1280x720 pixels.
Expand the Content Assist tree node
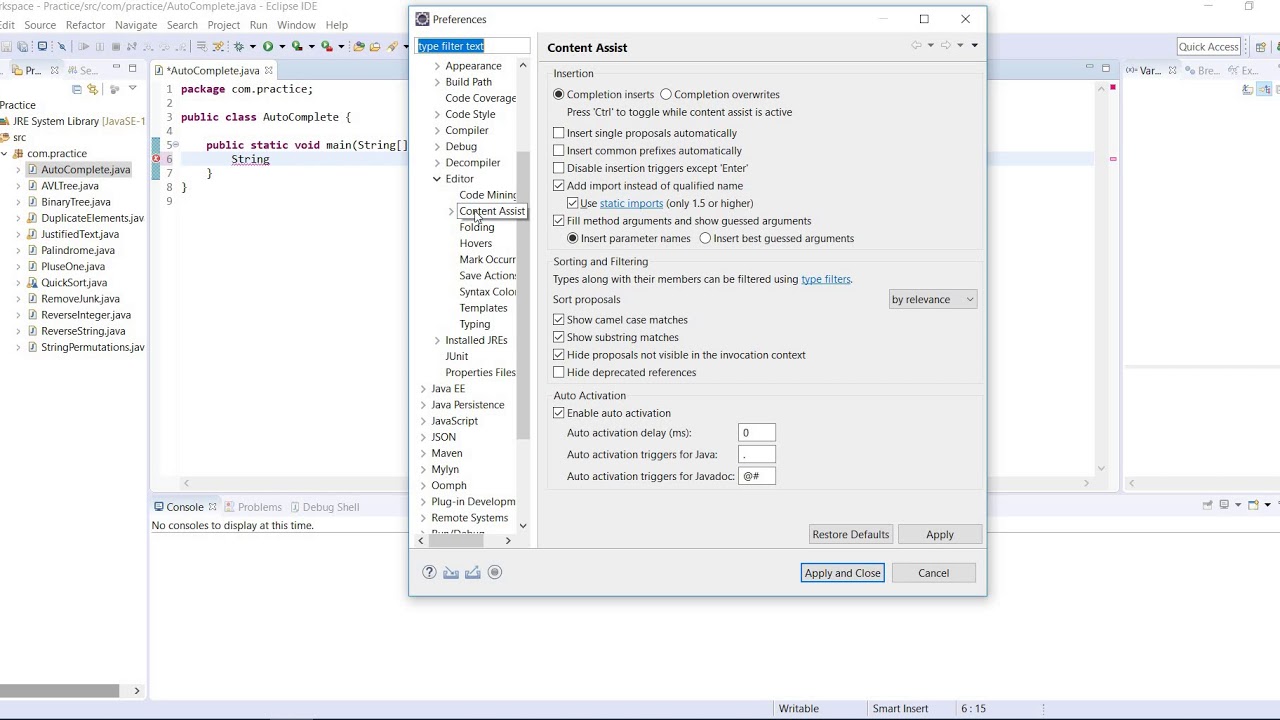click(x=451, y=211)
